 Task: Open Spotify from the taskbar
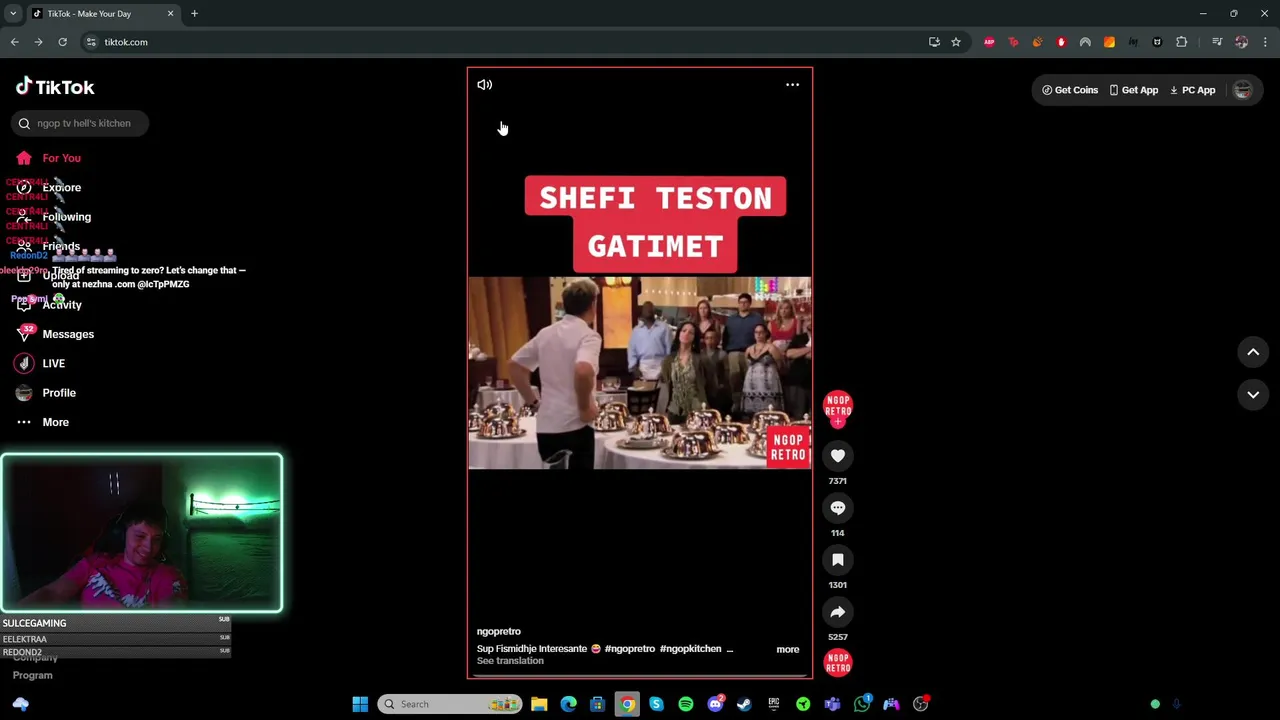[x=685, y=704]
